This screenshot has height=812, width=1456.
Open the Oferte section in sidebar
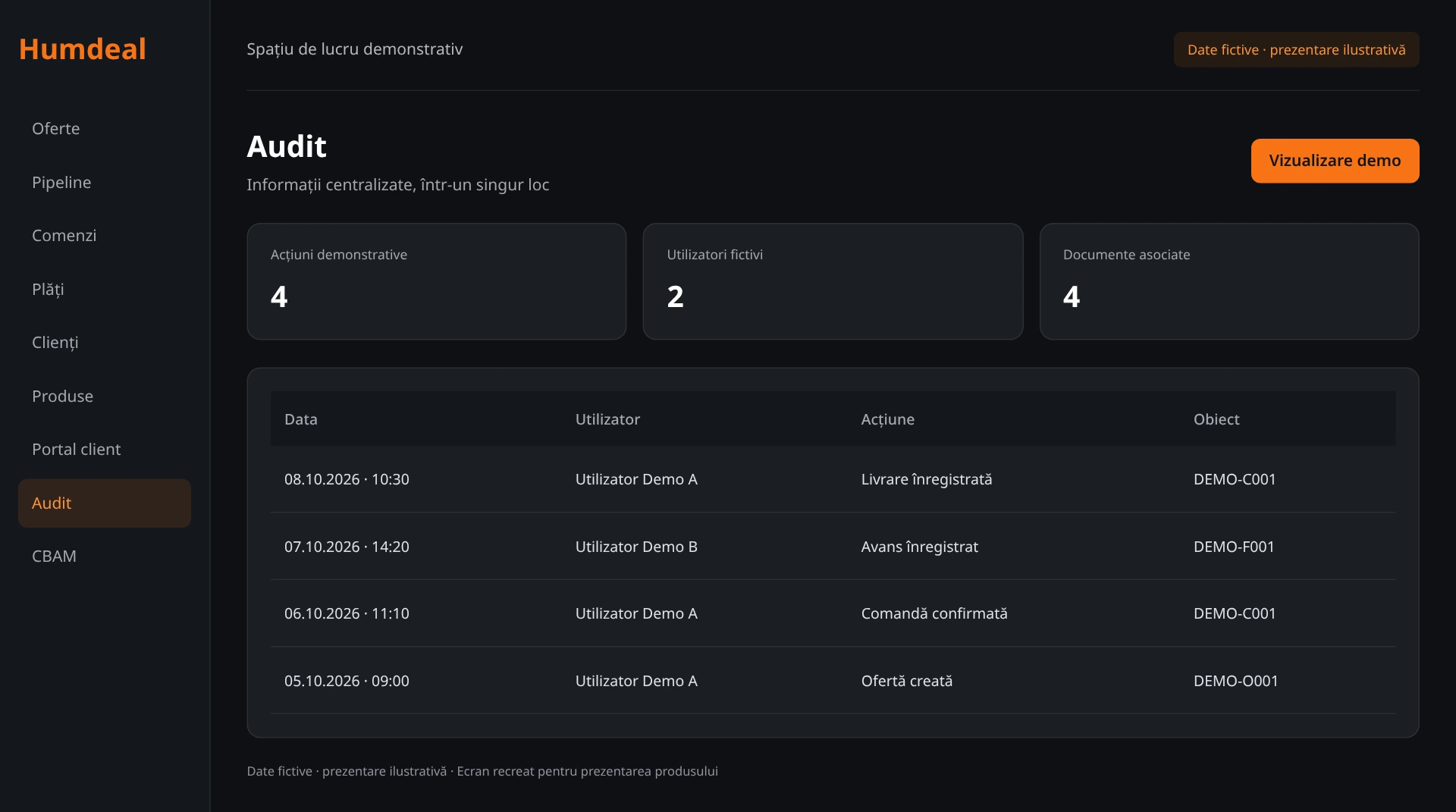click(105, 129)
